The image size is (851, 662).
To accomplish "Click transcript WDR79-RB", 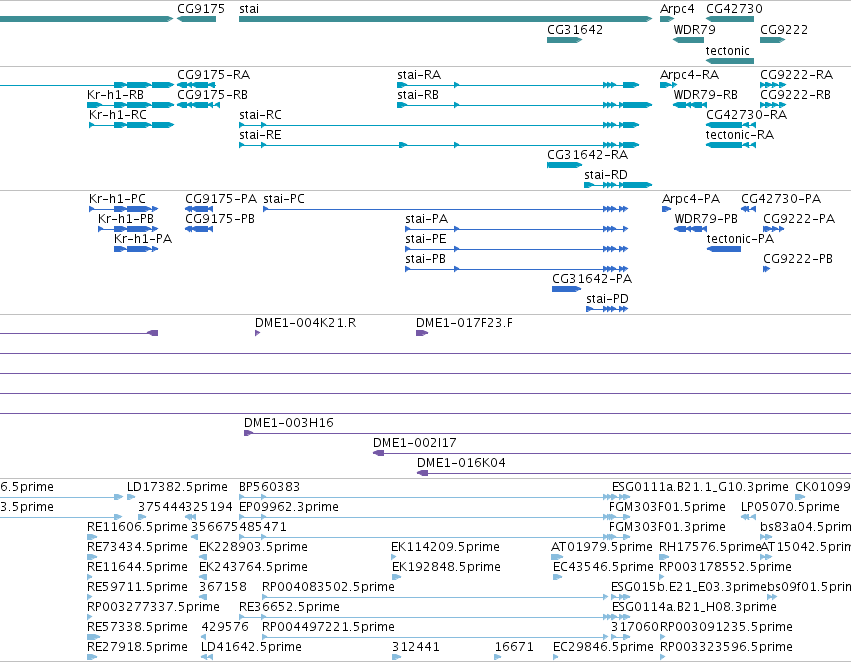I will 690,105.
